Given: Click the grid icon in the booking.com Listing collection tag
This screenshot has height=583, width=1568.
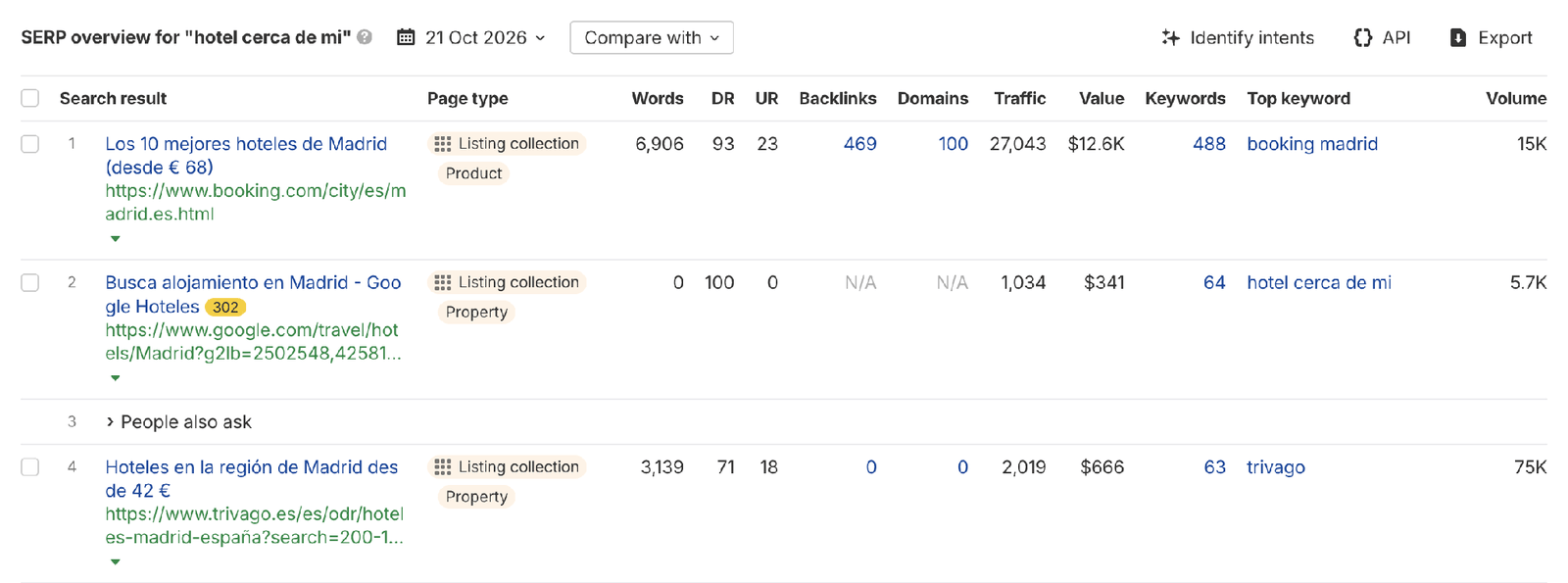Looking at the screenshot, I should pyautogui.click(x=443, y=144).
